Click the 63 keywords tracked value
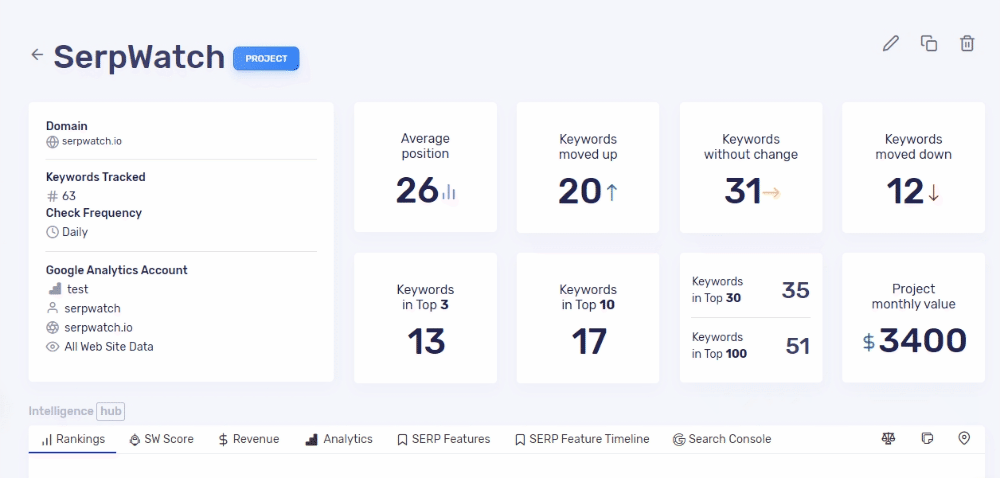 (x=69, y=196)
